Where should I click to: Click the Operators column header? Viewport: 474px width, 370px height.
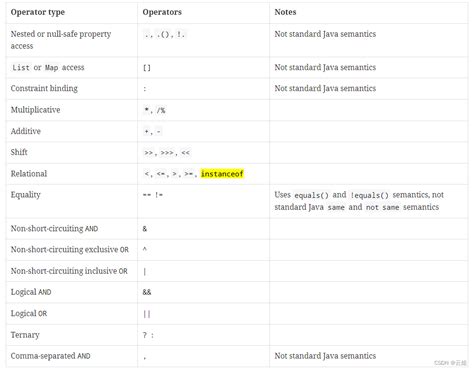[162, 12]
